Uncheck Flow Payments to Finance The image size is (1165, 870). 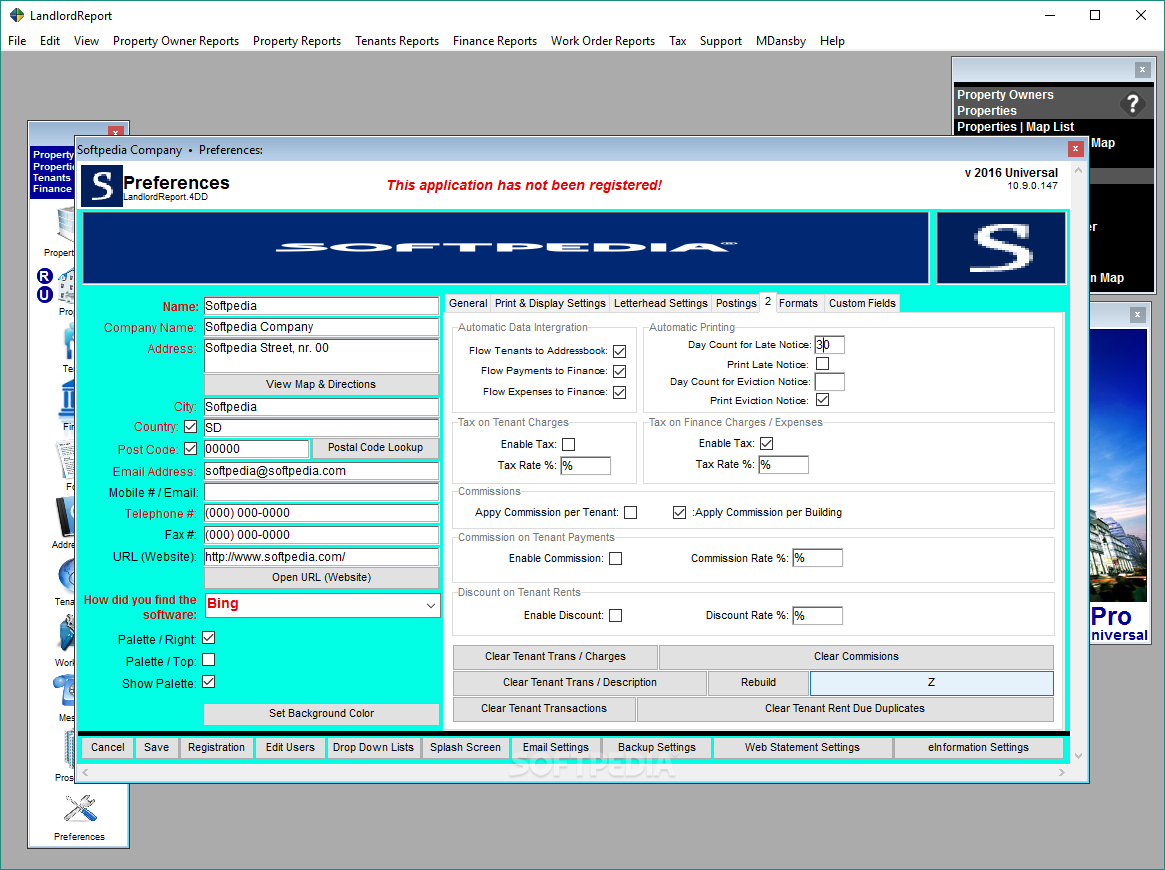coord(620,371)
